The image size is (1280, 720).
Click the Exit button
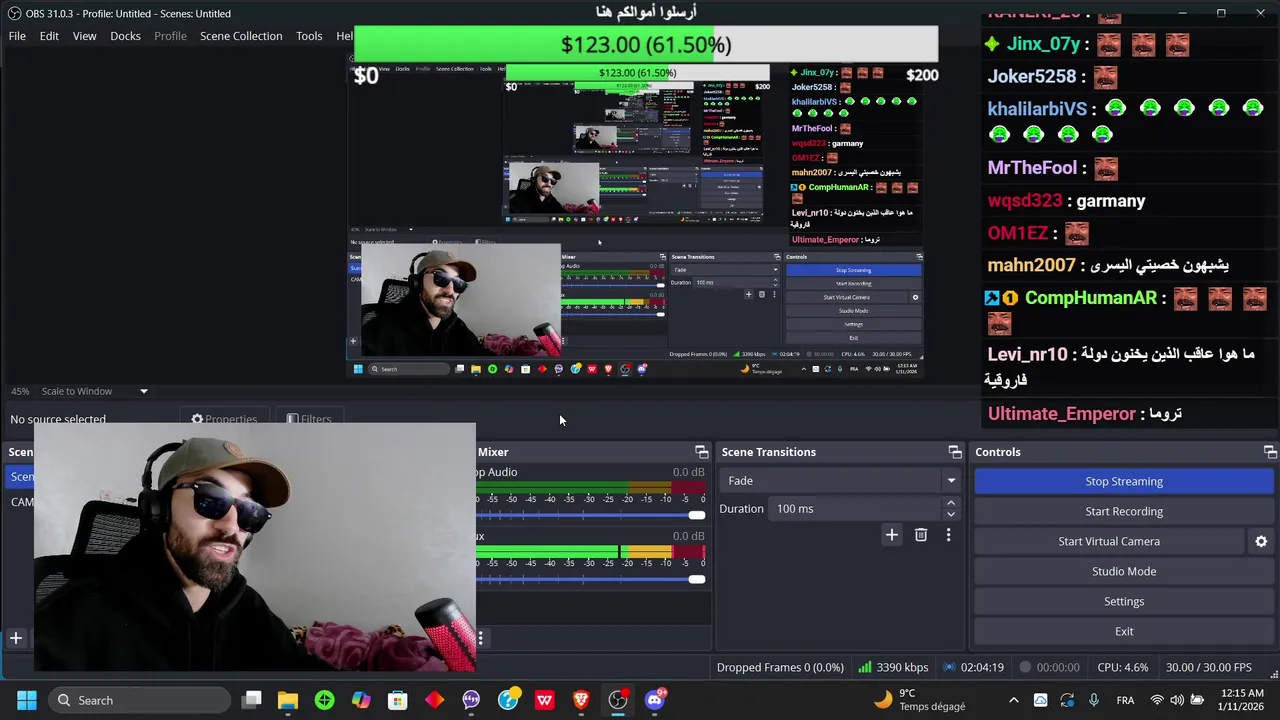(1124, 631)
